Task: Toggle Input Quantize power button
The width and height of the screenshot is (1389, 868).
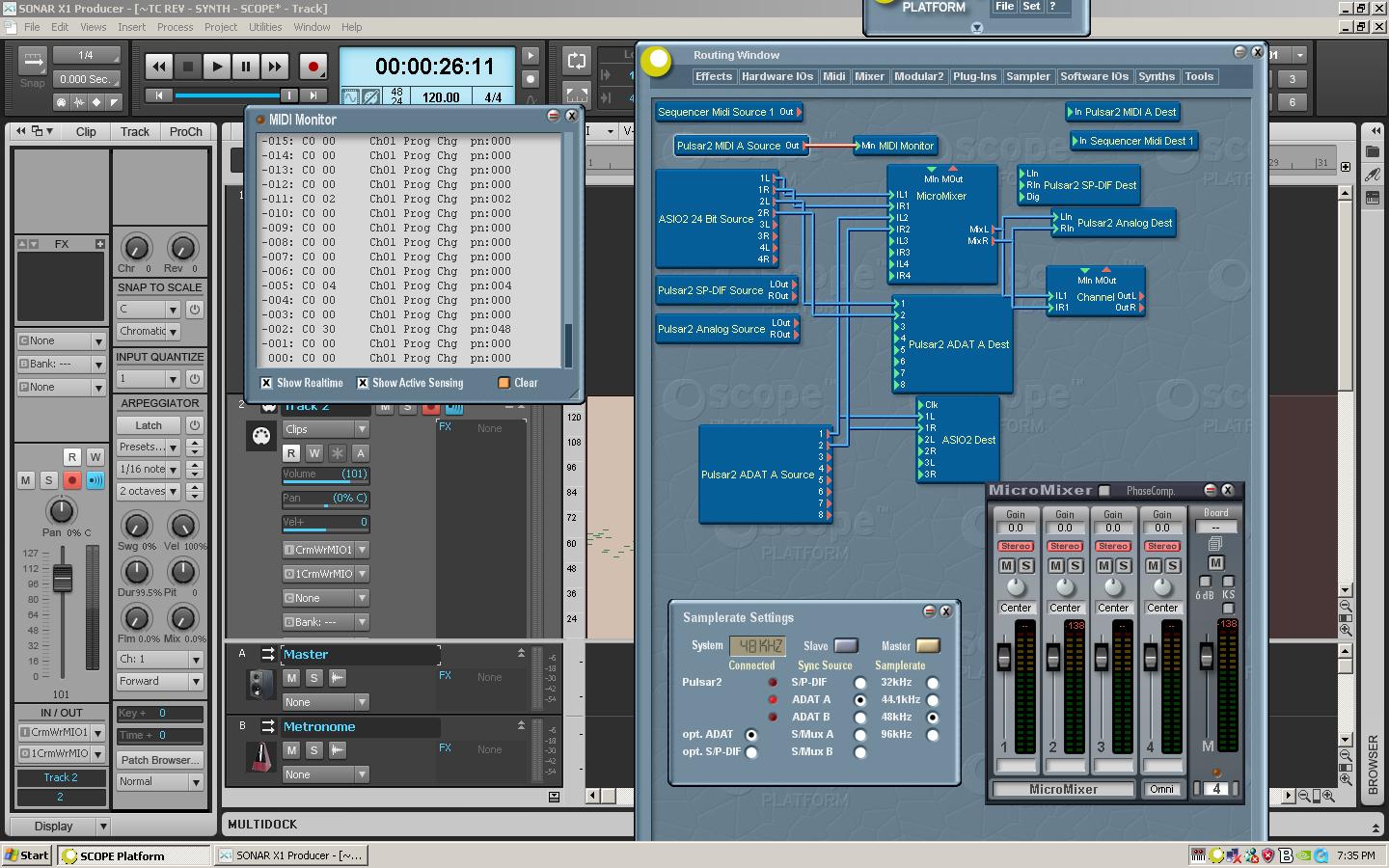Action: click(195, 379)
